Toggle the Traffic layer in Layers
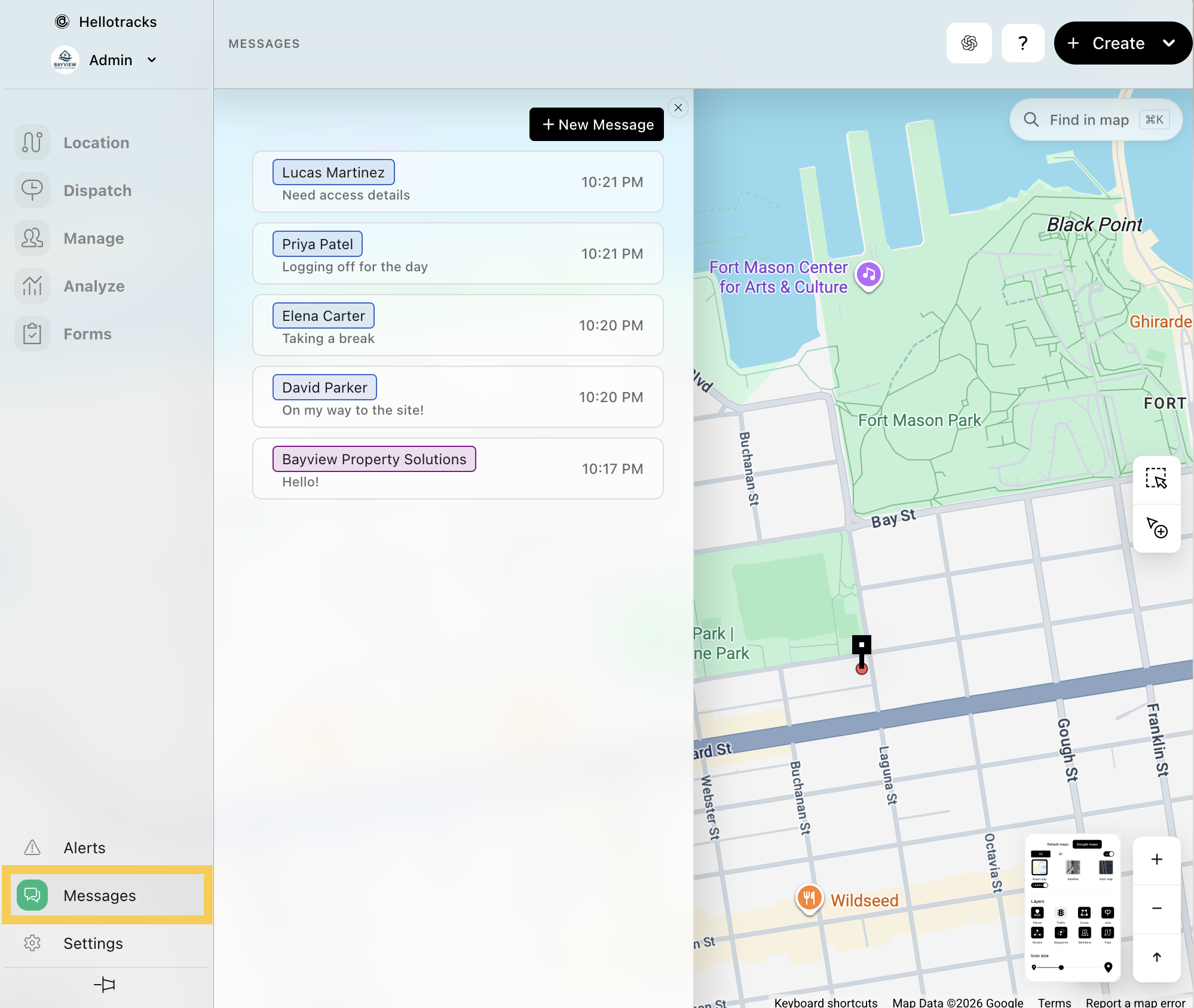Image resolution: width=1194 pixels, height=1008 pixels. click(x=1061, y=912)
